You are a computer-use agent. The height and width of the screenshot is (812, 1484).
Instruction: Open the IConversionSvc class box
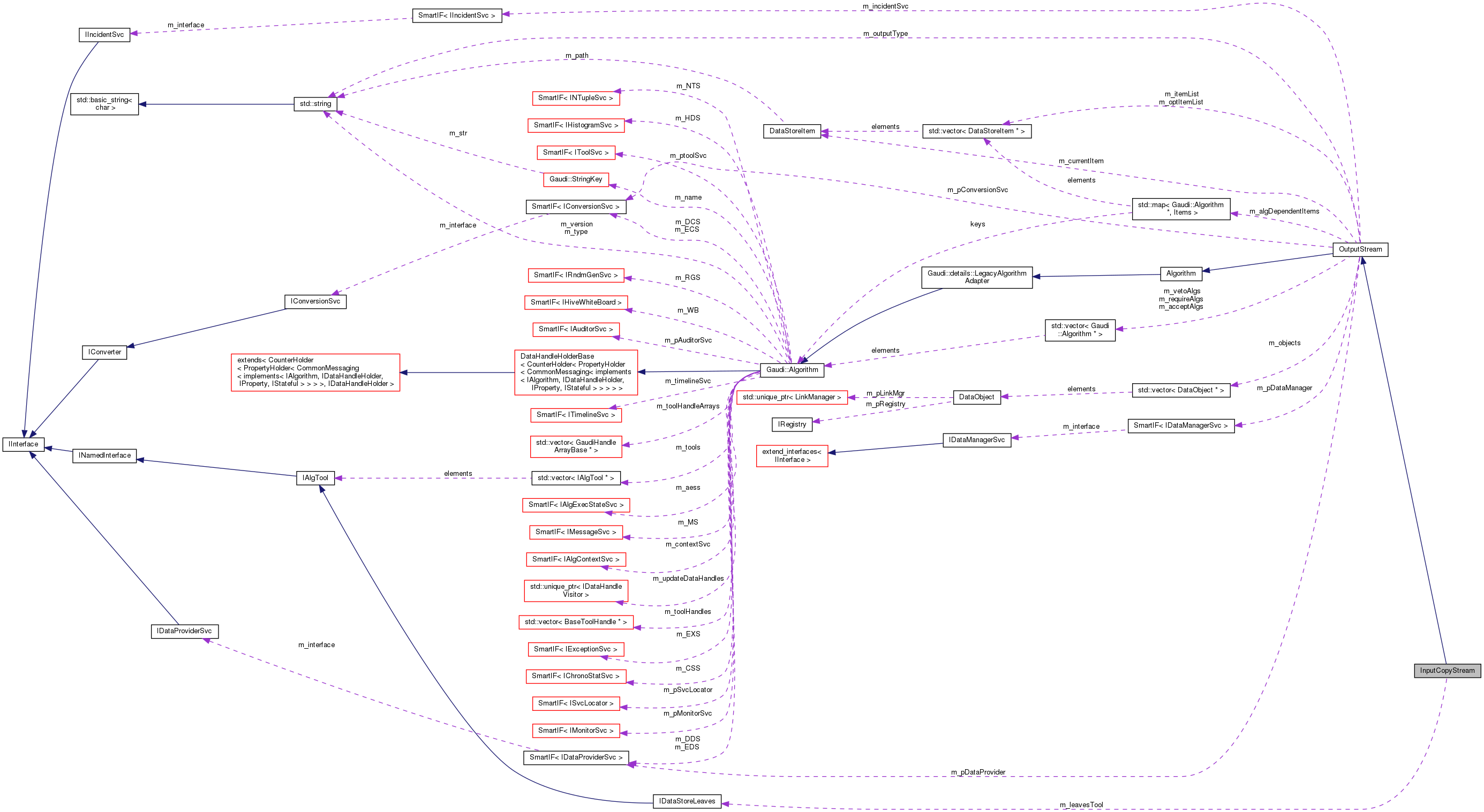pos(315,301)
